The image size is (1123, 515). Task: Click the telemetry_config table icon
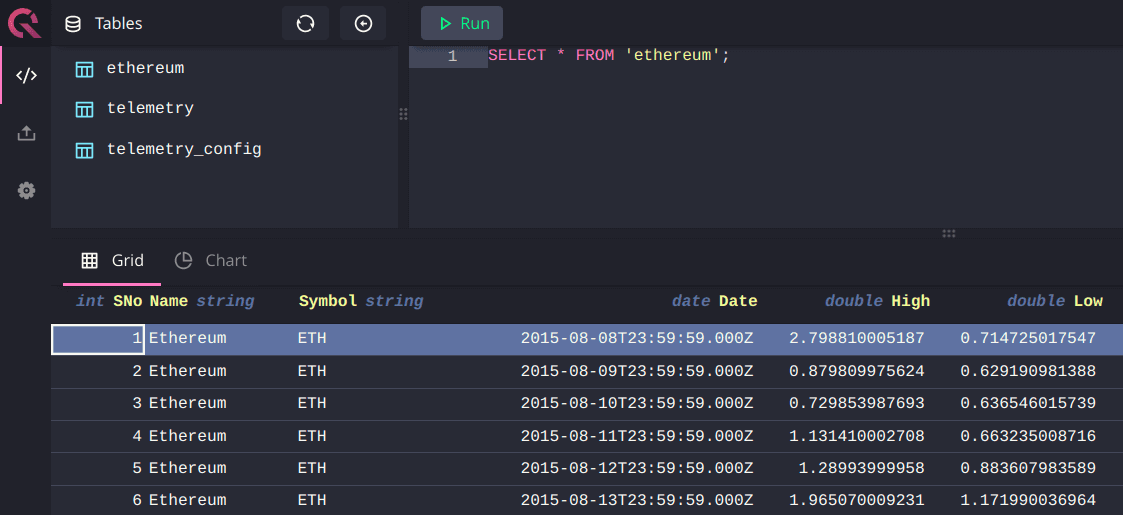coord(85,150)
